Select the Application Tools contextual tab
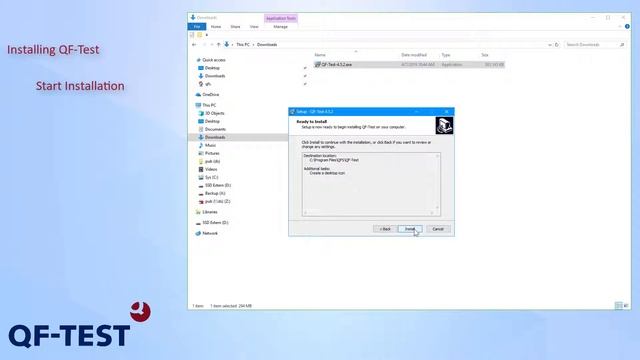 pos(281,18)
